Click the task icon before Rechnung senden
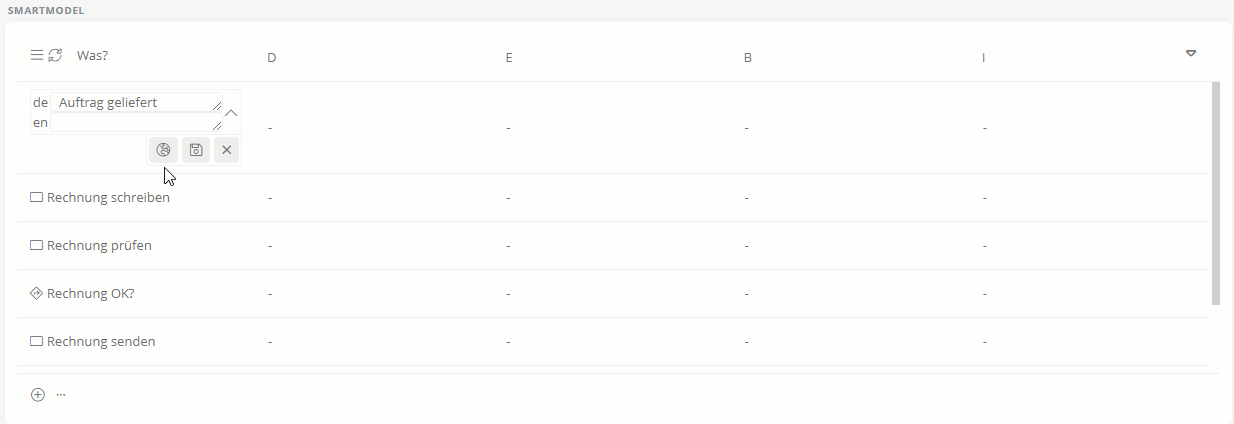 [37, 342]
